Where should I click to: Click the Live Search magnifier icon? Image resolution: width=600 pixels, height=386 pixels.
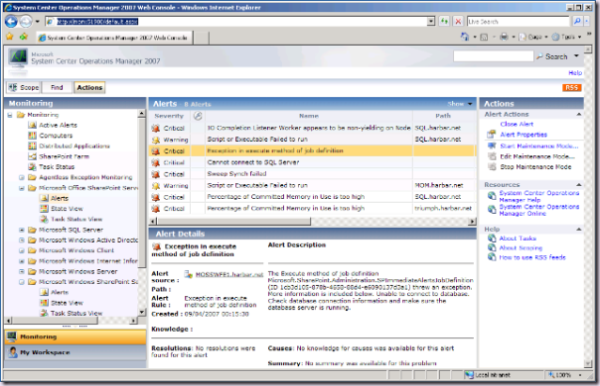coord(577,21)
